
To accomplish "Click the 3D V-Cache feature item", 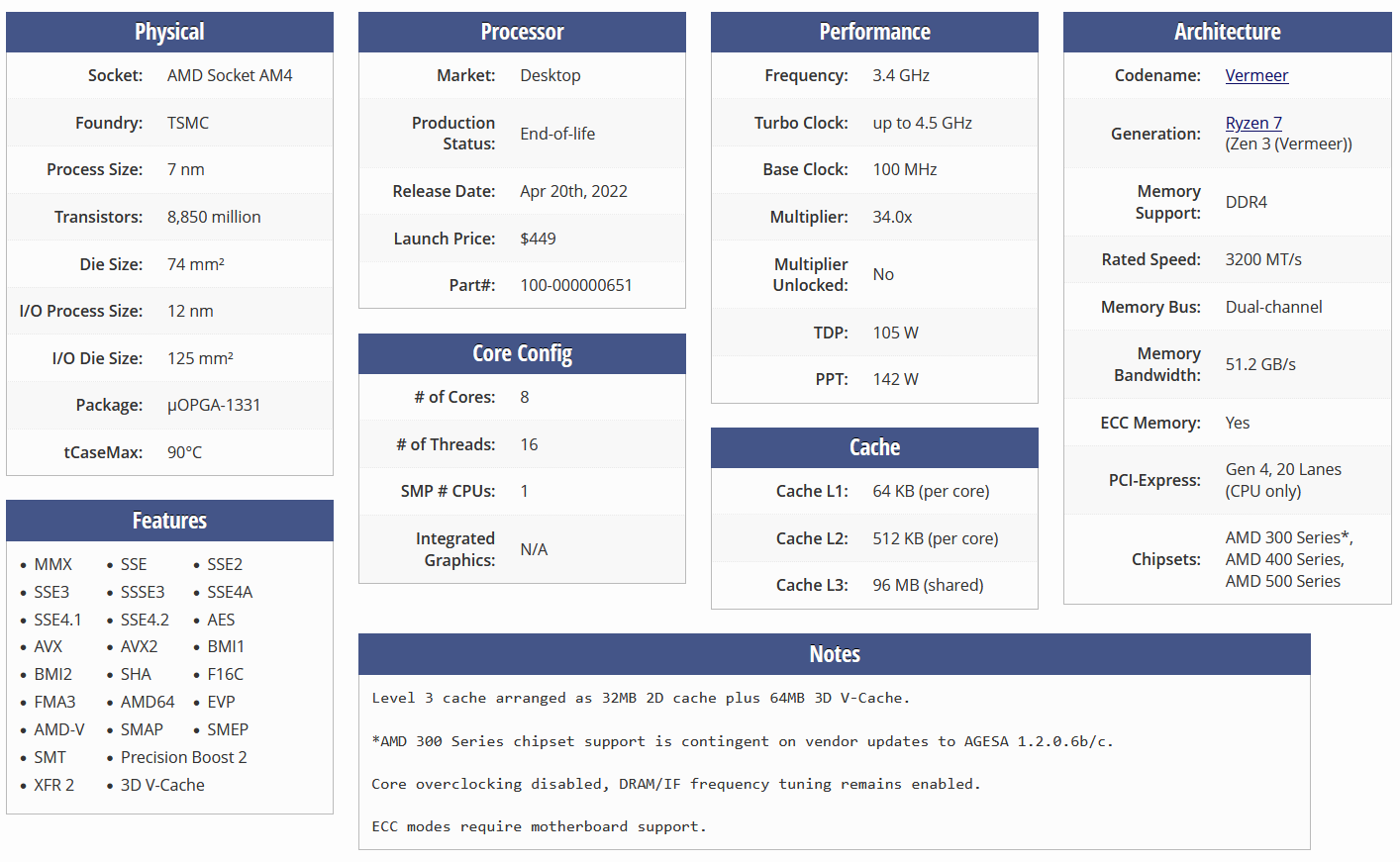I will [162, 785].
